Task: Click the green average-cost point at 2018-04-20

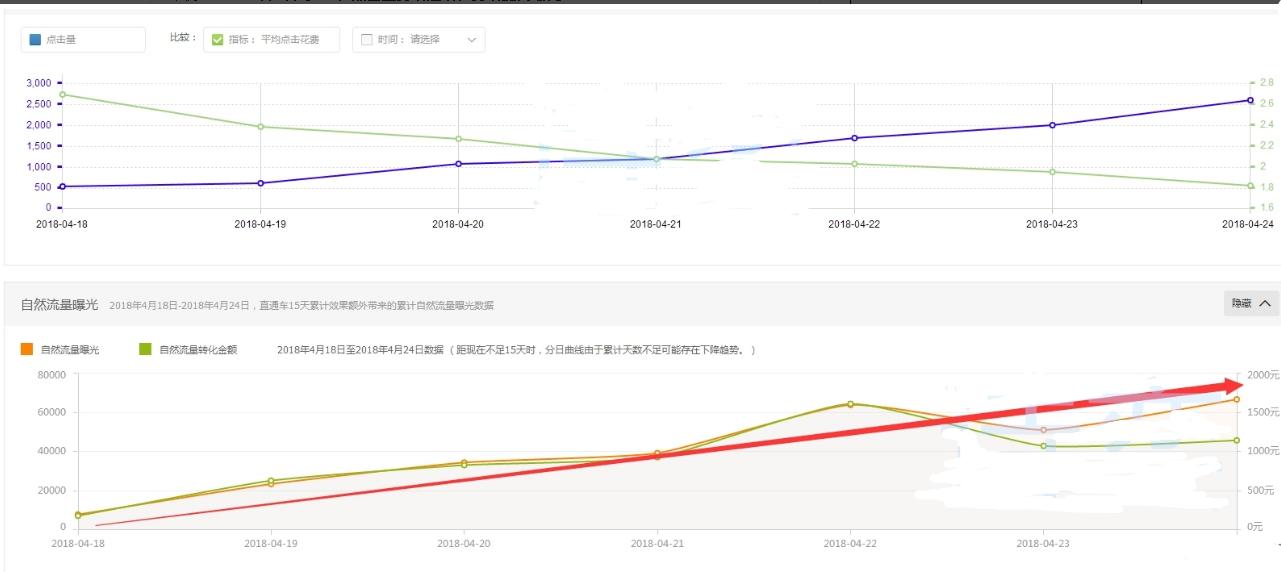Action: pyautogui.click(x=458, y=139)
